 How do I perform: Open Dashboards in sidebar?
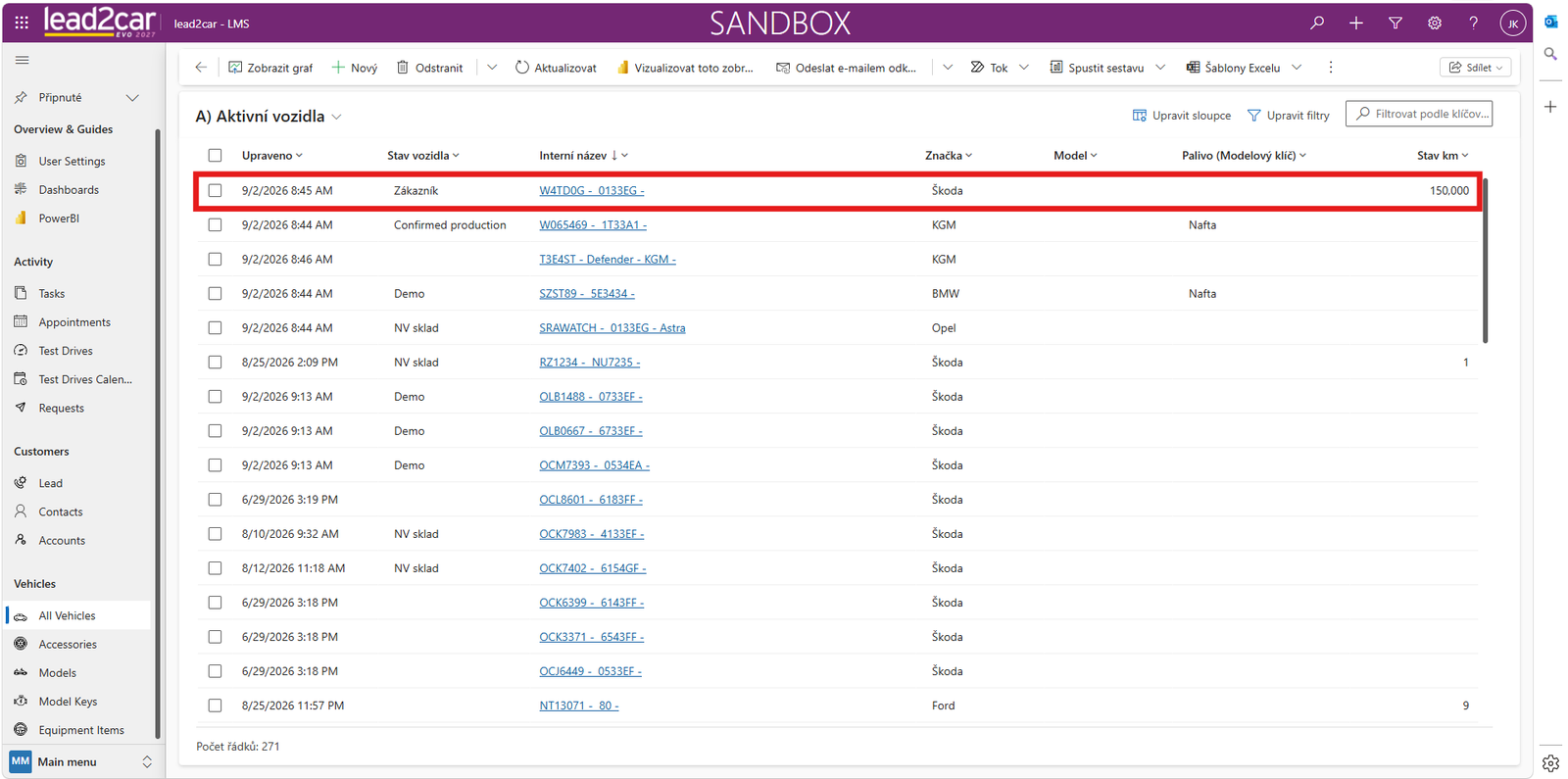(69, 190)
